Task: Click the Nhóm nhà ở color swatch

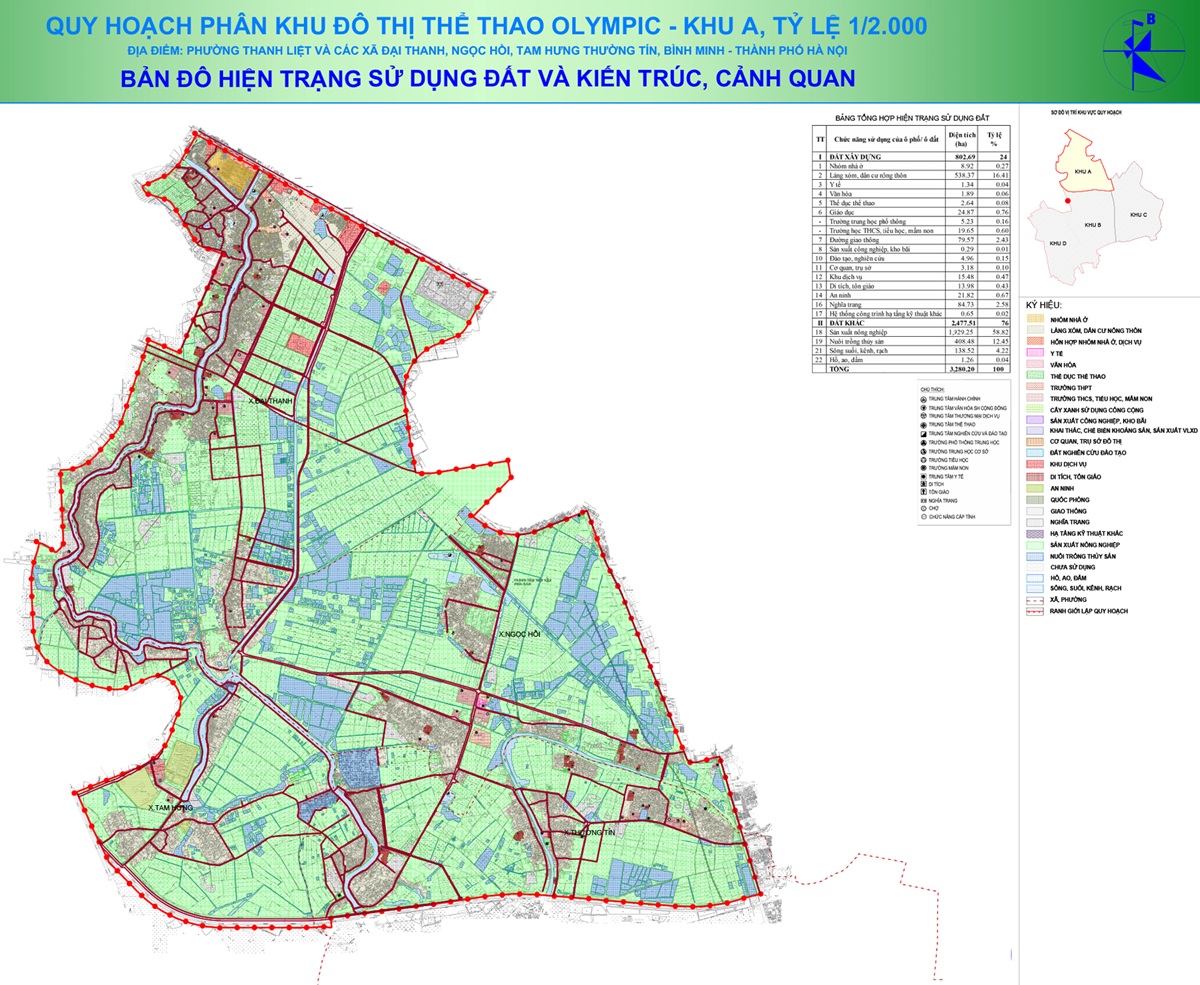Action: (1034, 317)
